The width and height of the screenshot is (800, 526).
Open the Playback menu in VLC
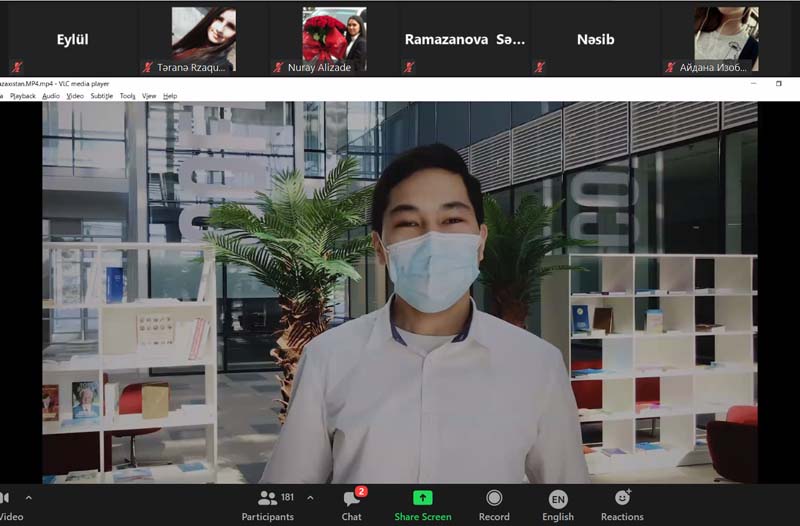22,96
